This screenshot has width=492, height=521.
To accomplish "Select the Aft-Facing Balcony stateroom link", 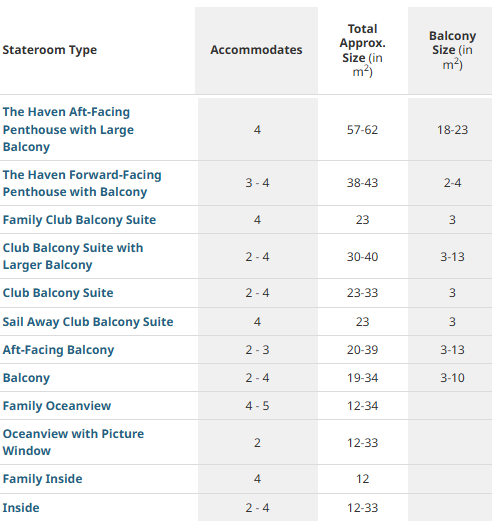I will coord(58,350).
